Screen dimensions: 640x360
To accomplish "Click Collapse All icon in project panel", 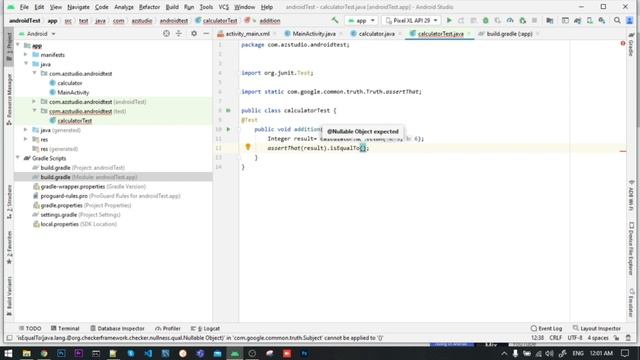I will [179, 33].
